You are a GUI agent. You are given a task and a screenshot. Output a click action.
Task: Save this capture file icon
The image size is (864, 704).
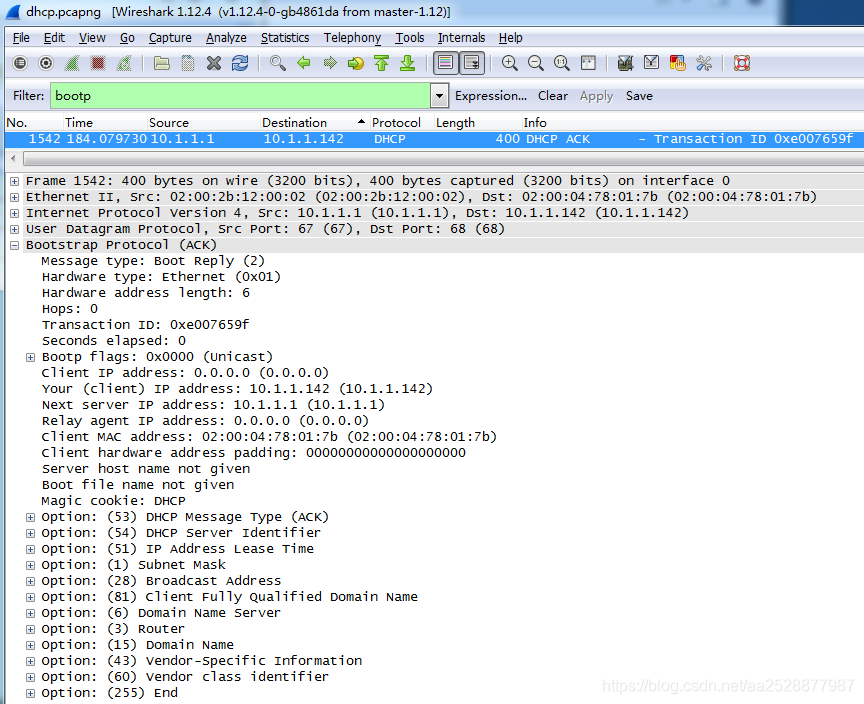(x=188, y=63)
